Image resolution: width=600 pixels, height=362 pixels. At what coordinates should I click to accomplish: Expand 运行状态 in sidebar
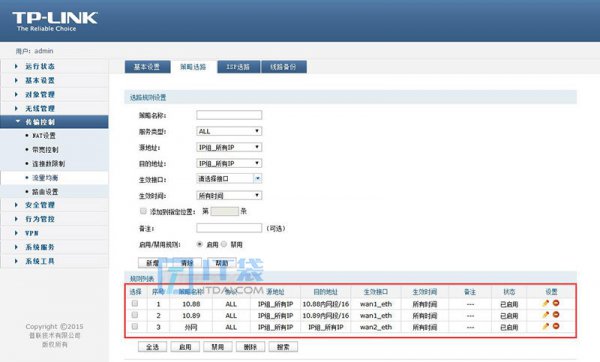click(x=40, y=66)
